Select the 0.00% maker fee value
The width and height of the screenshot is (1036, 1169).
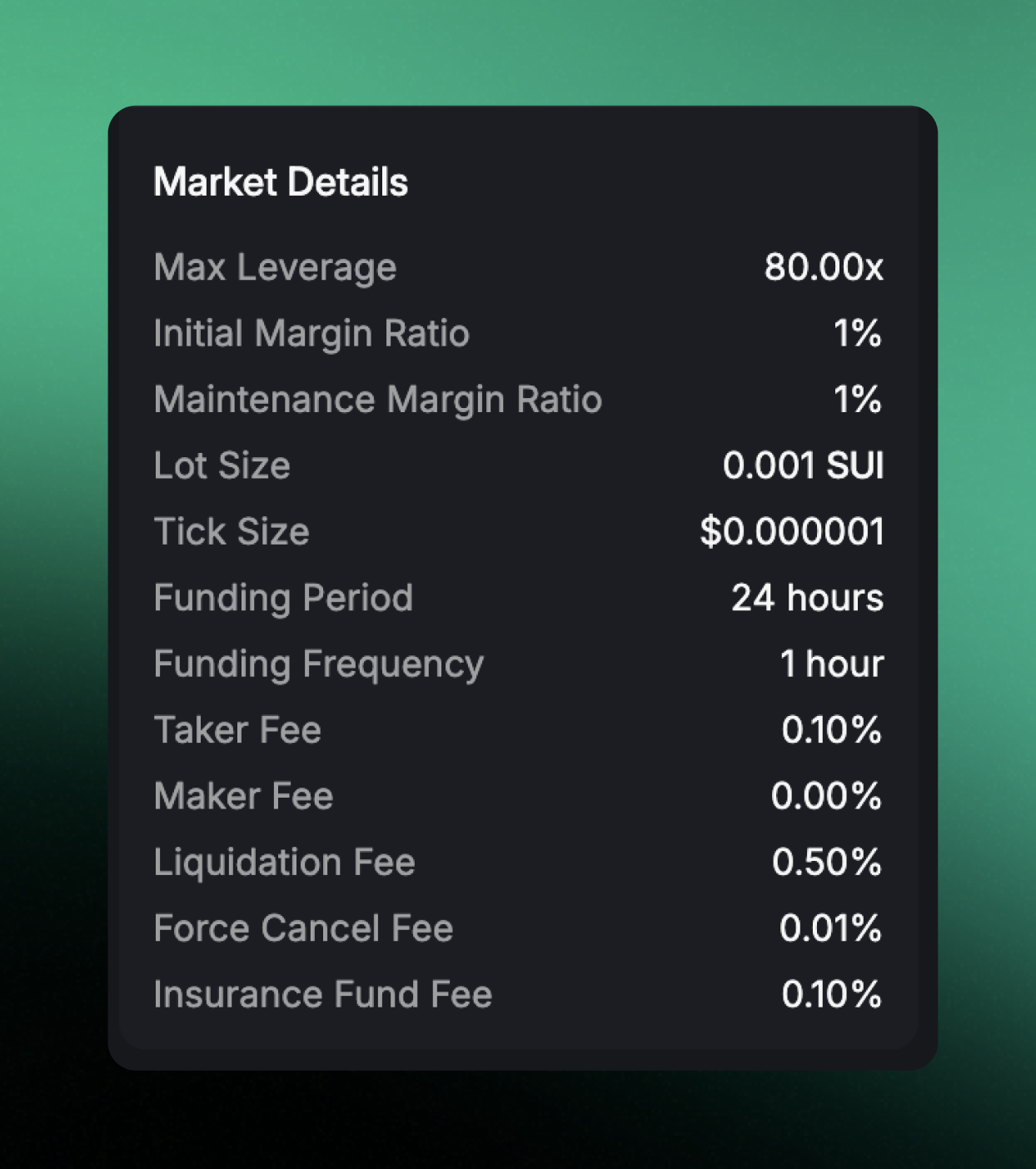825,796
